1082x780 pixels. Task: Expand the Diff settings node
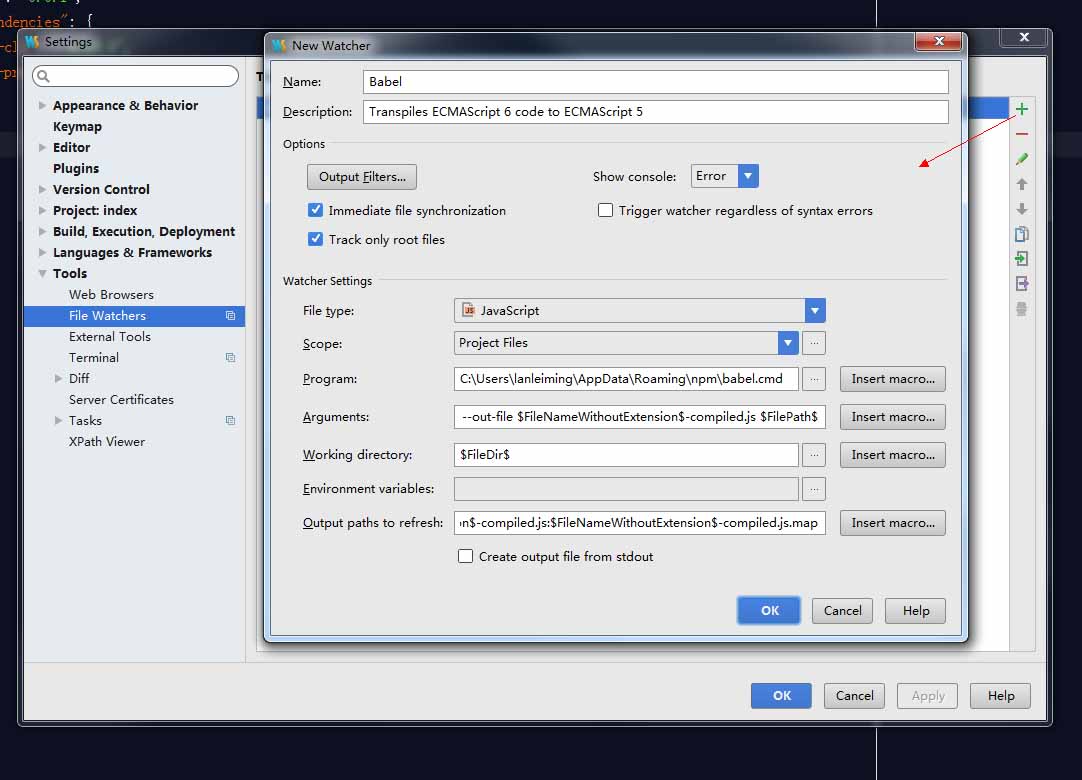(x=59, y=378)
